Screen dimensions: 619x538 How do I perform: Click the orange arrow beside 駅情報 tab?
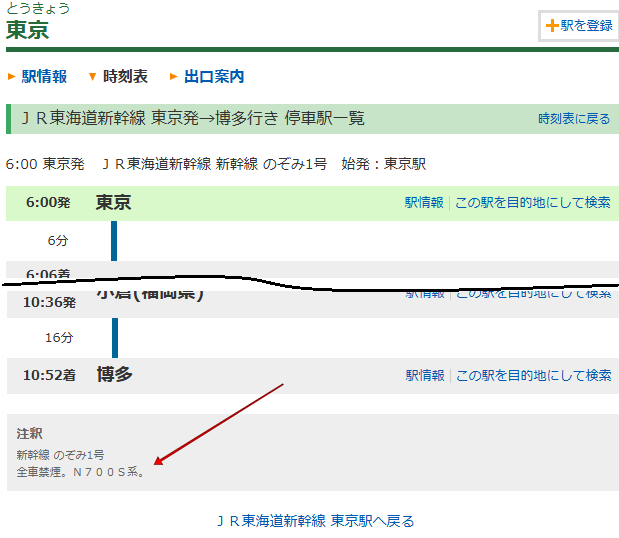coord(11,76)
